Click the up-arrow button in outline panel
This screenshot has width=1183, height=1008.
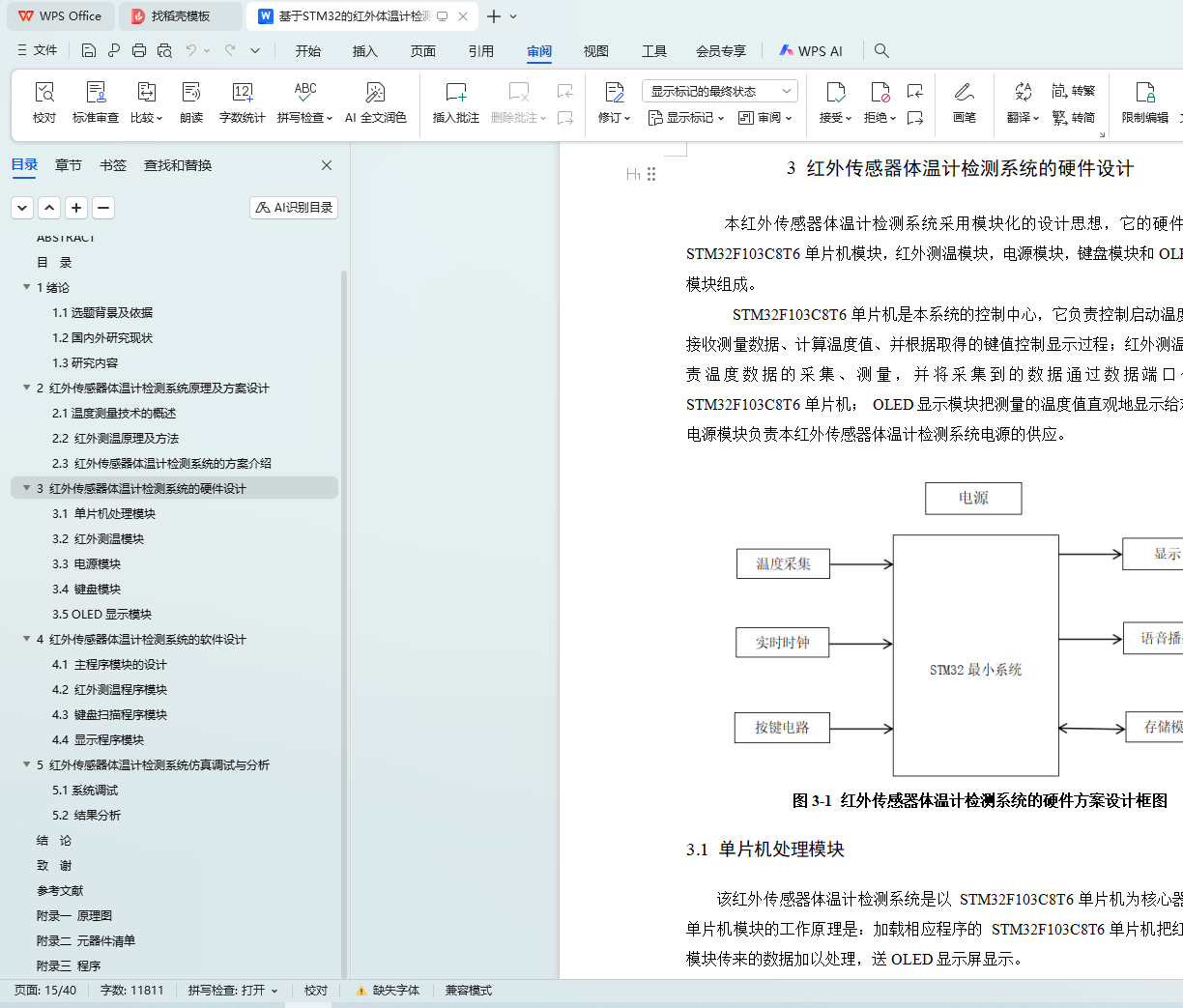click(49, 207)
